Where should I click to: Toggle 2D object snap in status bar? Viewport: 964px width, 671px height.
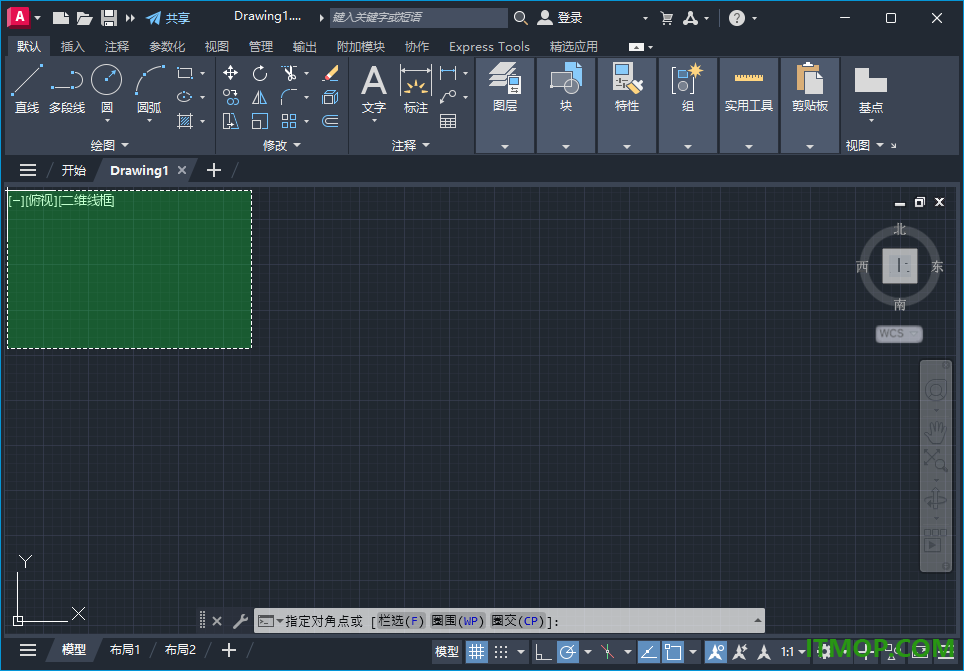click(673, 651)
